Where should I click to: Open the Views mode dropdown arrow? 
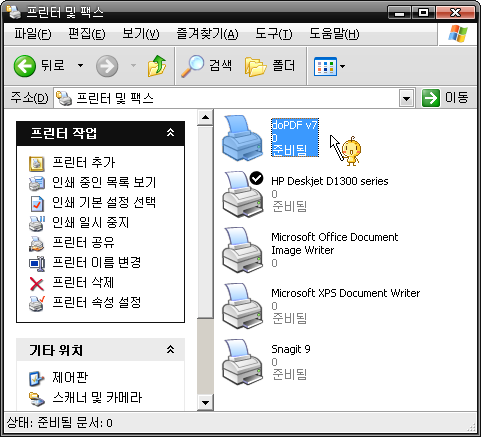pos(342,66)
